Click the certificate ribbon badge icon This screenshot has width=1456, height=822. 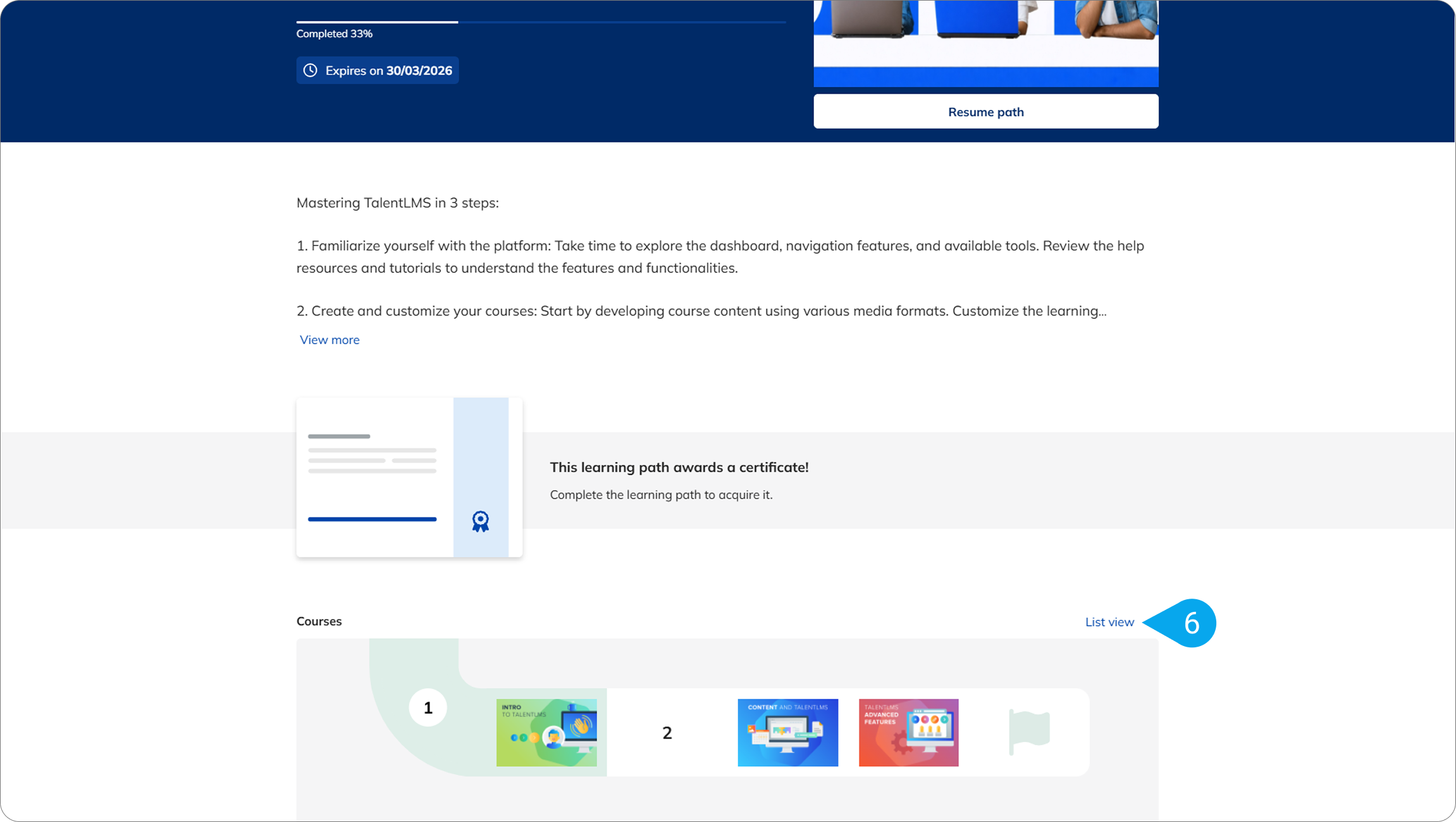481,521
